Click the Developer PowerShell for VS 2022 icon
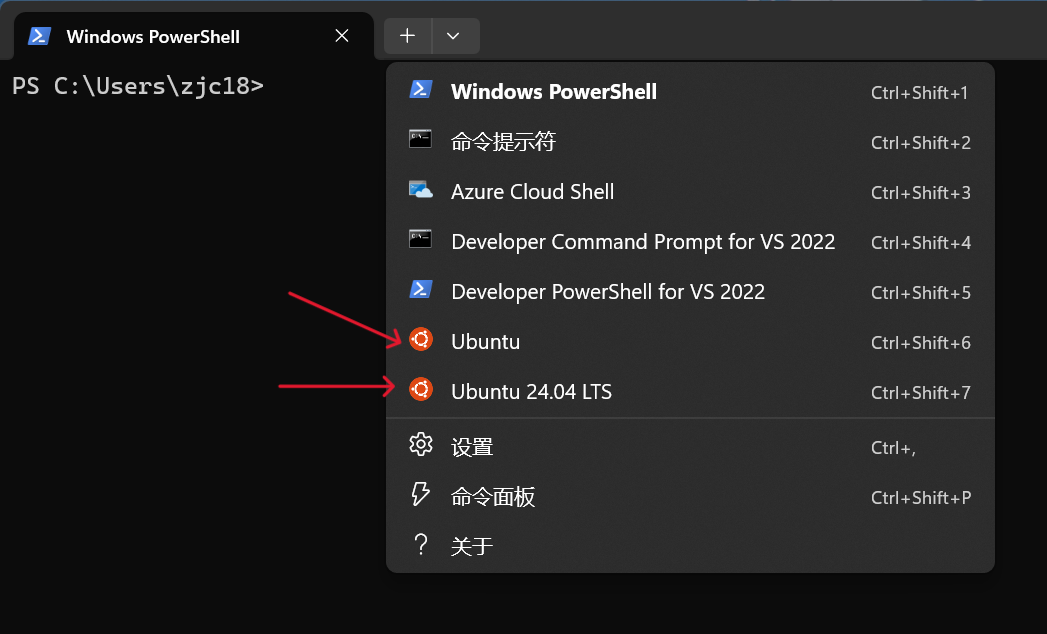Viewport: 1047px width, 634px height. [420, 290]
